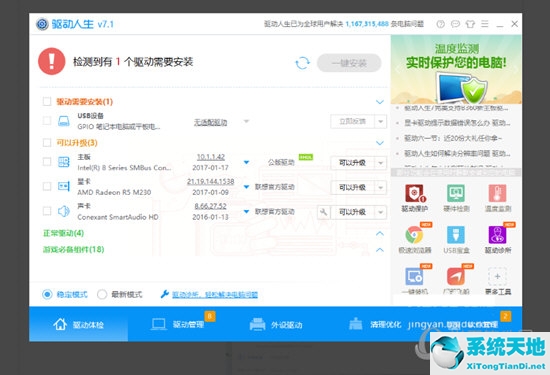
Task: Click 可以升级 button for 主板 driver
Action: pyautogui.click(x=353, y=163)
